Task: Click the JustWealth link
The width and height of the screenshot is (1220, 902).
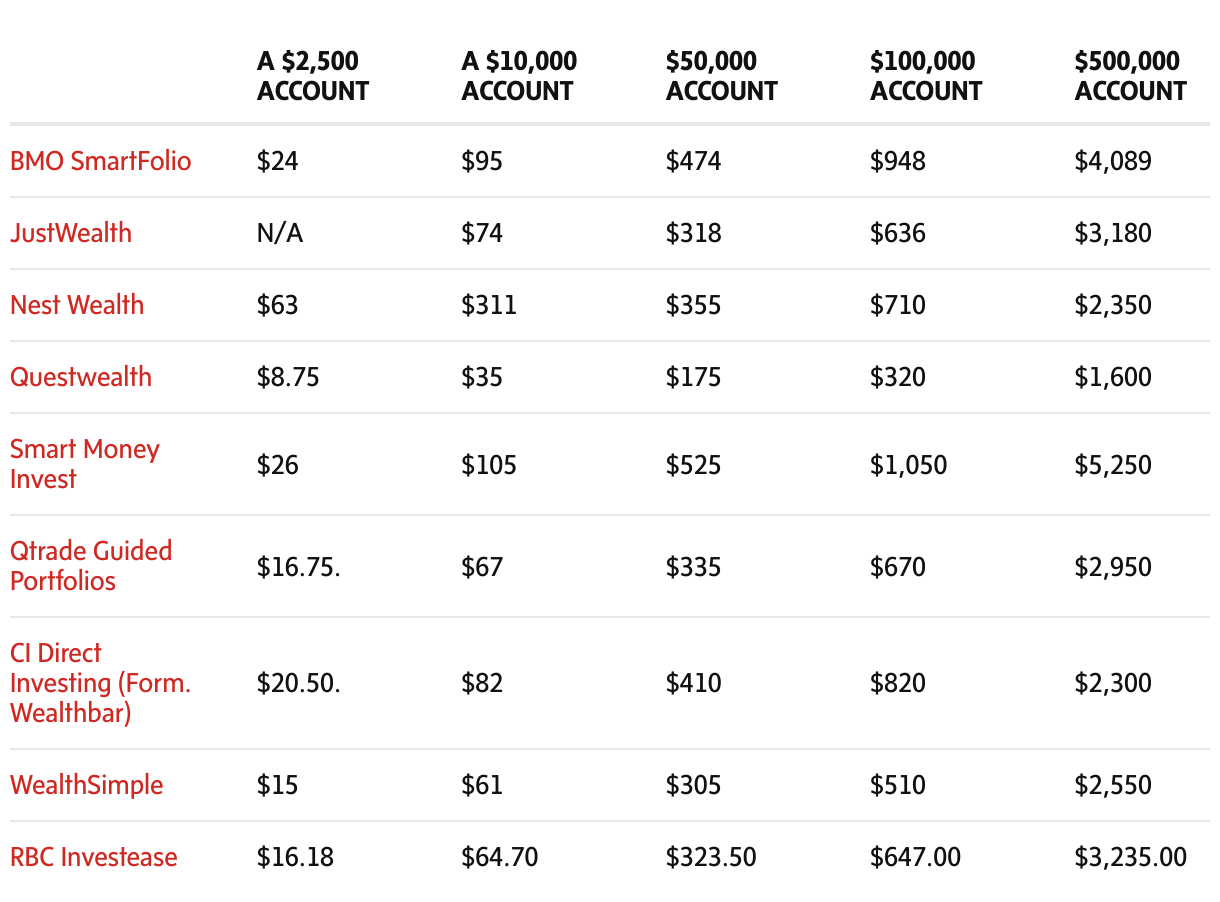Action: [x=71, y=233]
